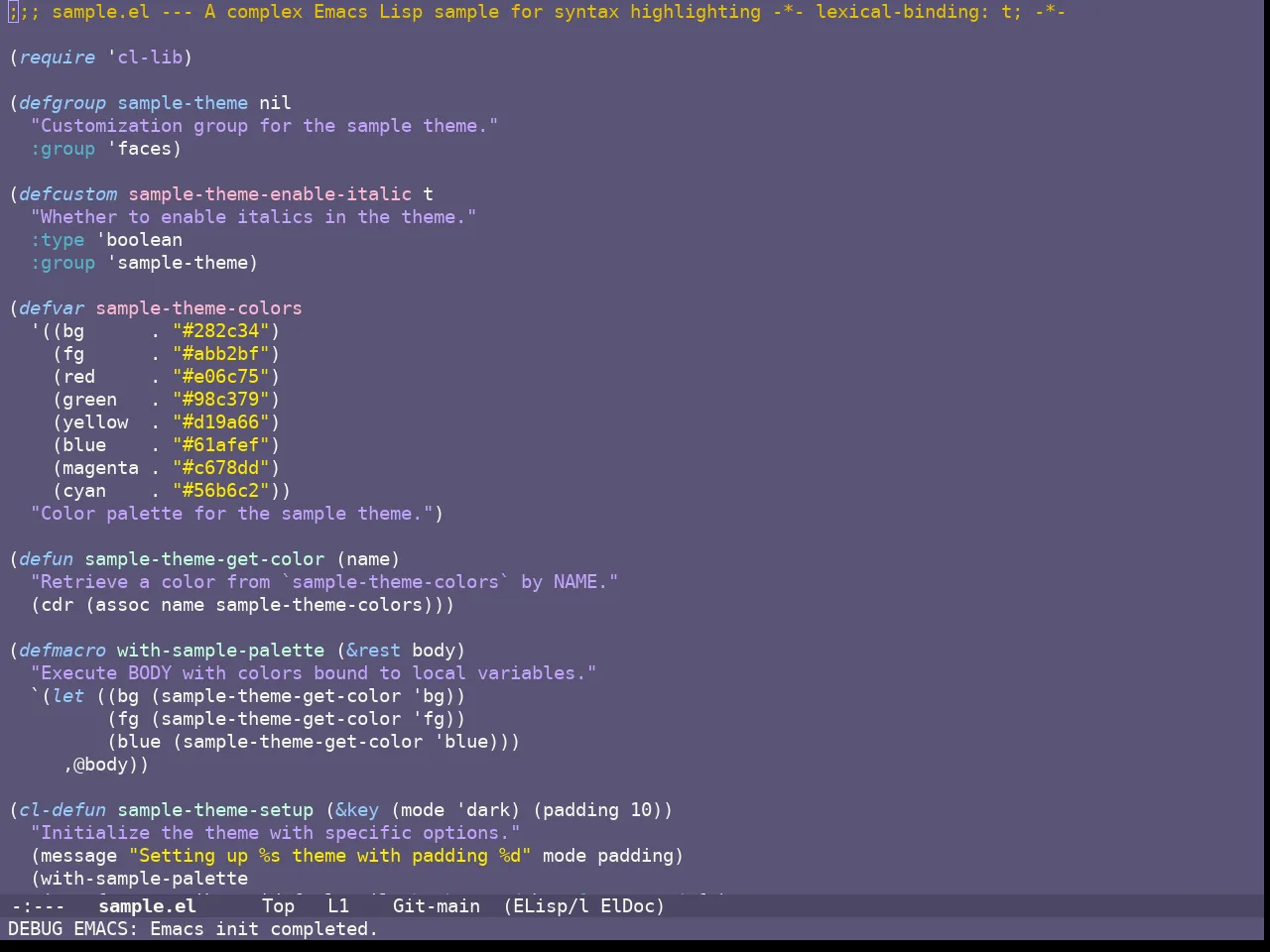
Task: Click the ':type' keyword
Action: pos(58,240)
